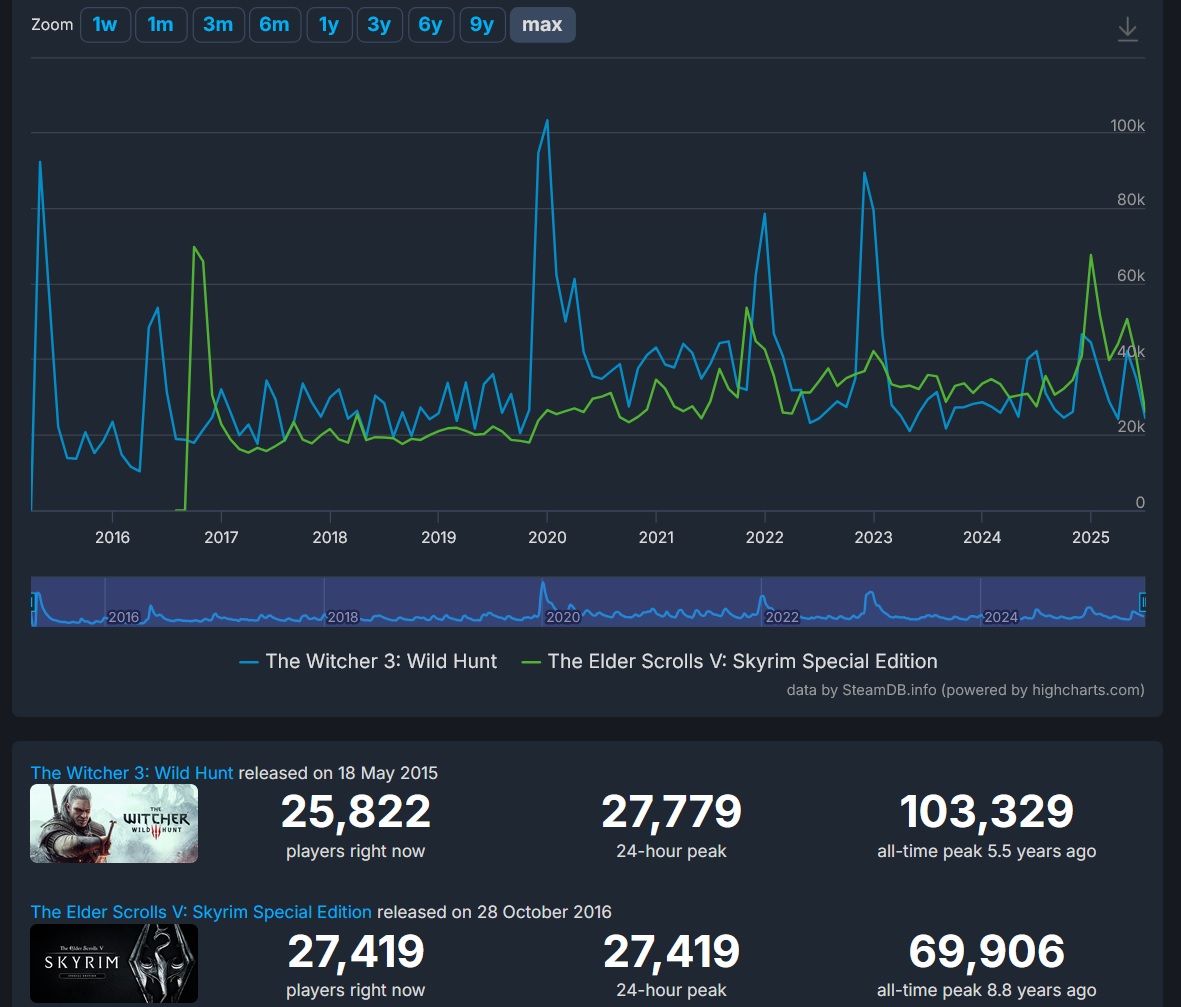Click the Witcher 3 game thumbnail
Screen dimensions: 1181x1007
tap(114, 823)
